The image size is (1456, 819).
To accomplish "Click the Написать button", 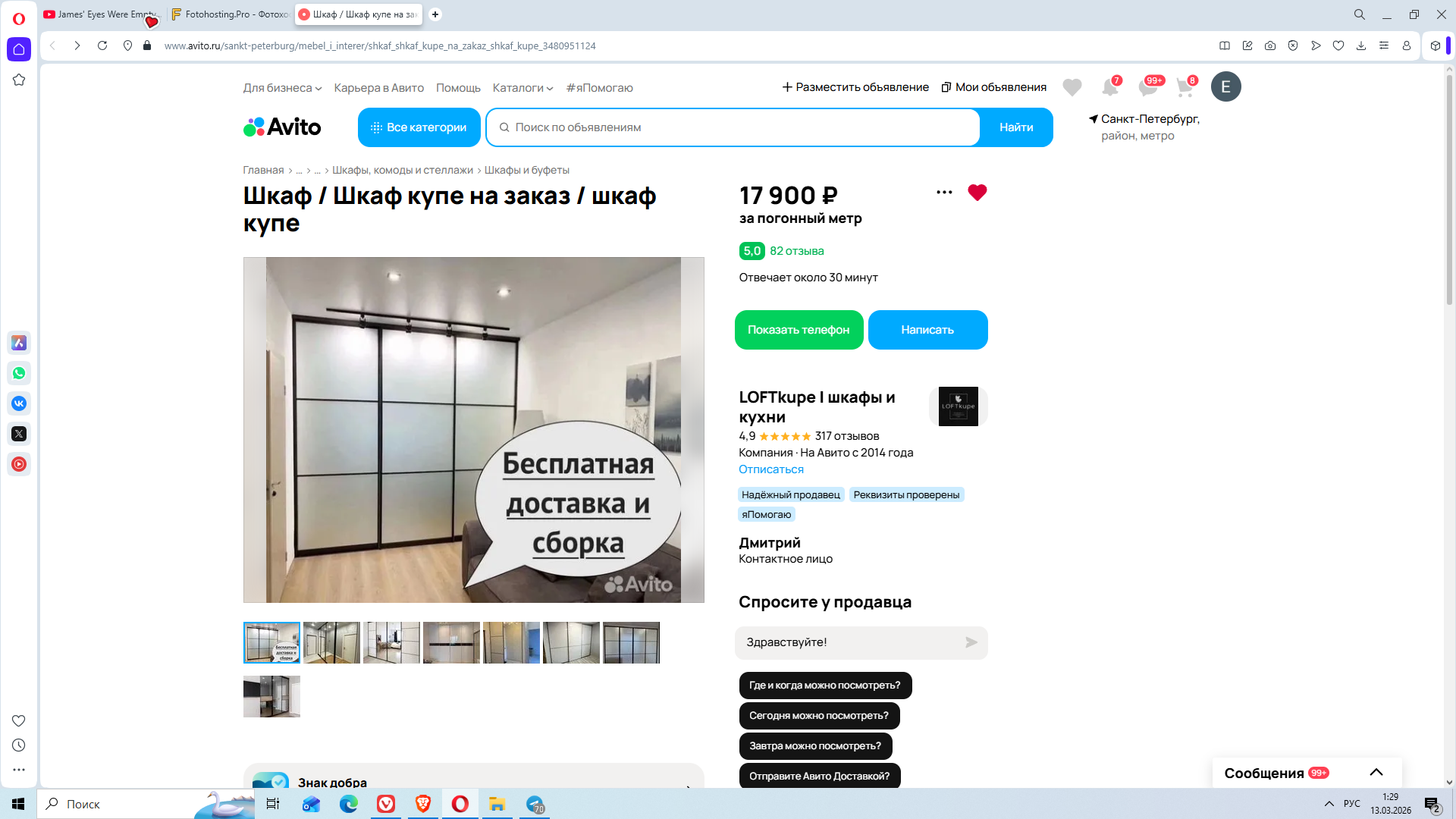I will 927,330.
